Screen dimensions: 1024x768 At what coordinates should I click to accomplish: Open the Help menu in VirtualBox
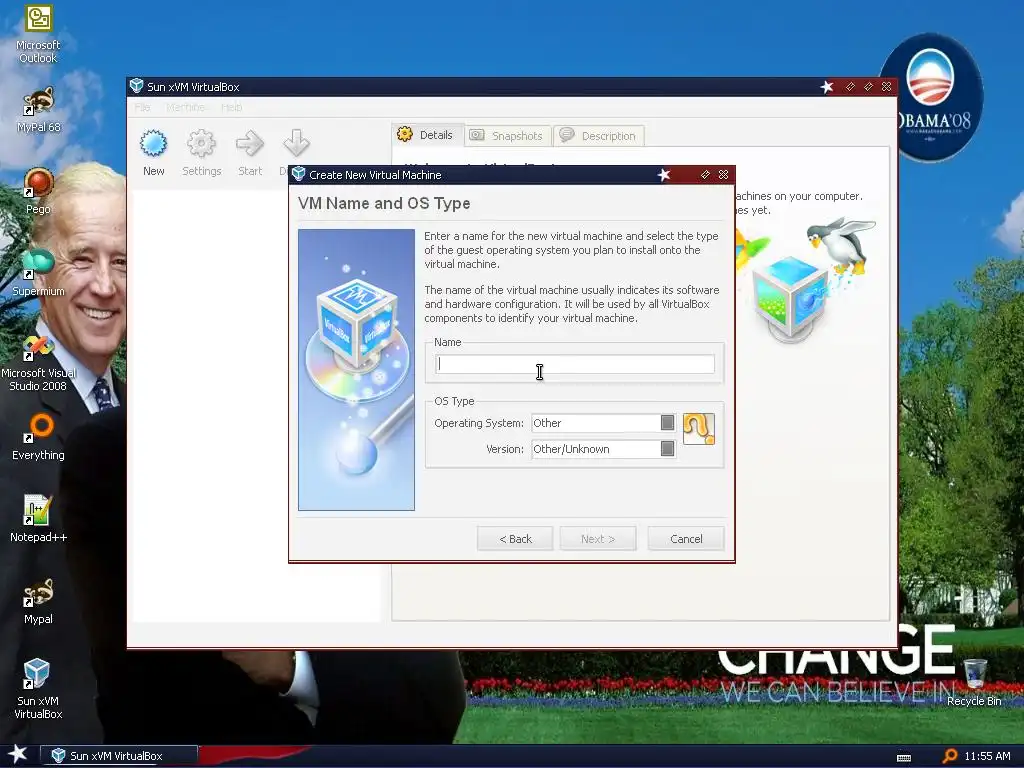(x=231, y=107)
